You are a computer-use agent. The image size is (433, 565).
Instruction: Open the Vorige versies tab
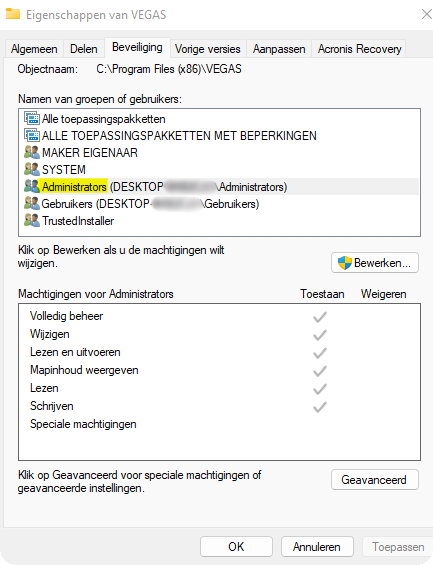pyautogui.click(x=208, y=49)
